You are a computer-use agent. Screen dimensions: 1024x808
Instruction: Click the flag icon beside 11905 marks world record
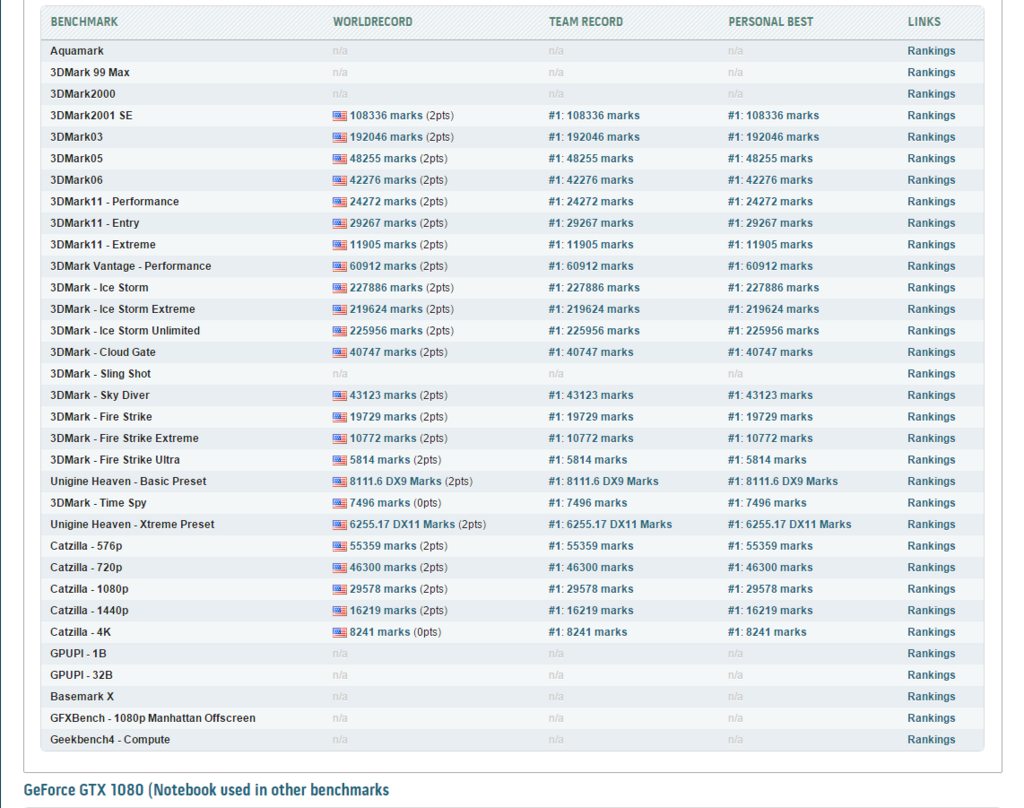pyautogui.click(x=340, y=245)
